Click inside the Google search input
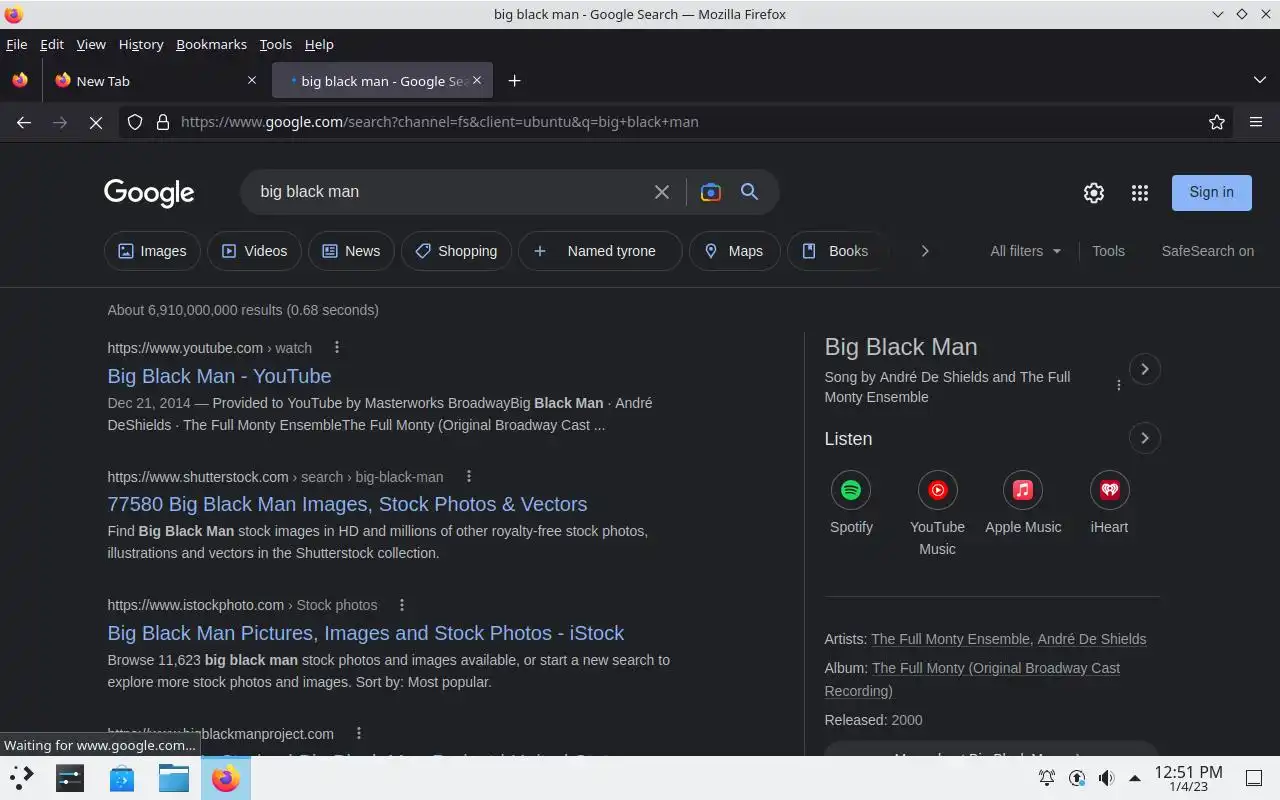The height and width of the screenshot is (800, 1280). click(x=450, y=192)
